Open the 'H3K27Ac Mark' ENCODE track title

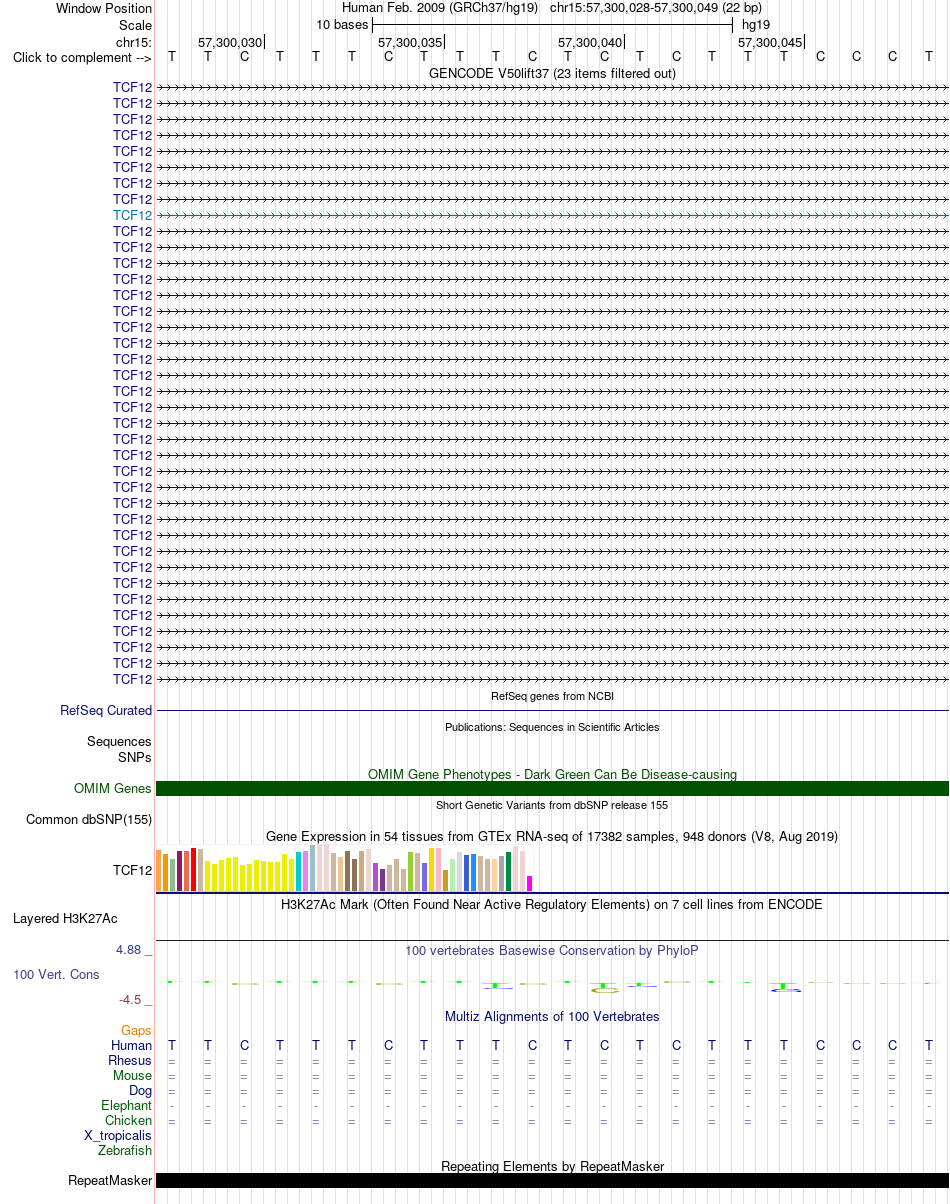click(x=552, y=904)
